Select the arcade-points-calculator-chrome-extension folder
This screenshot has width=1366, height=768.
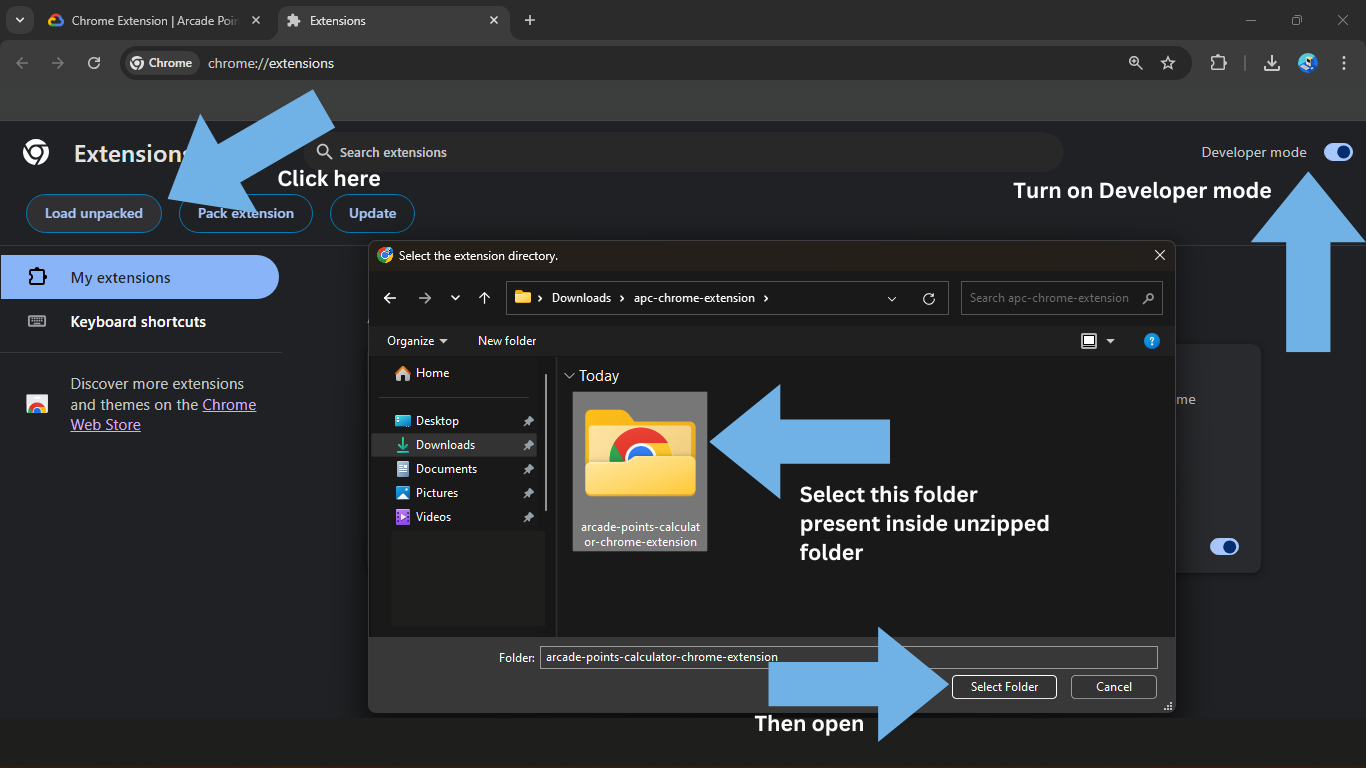(x=640, y=471)
